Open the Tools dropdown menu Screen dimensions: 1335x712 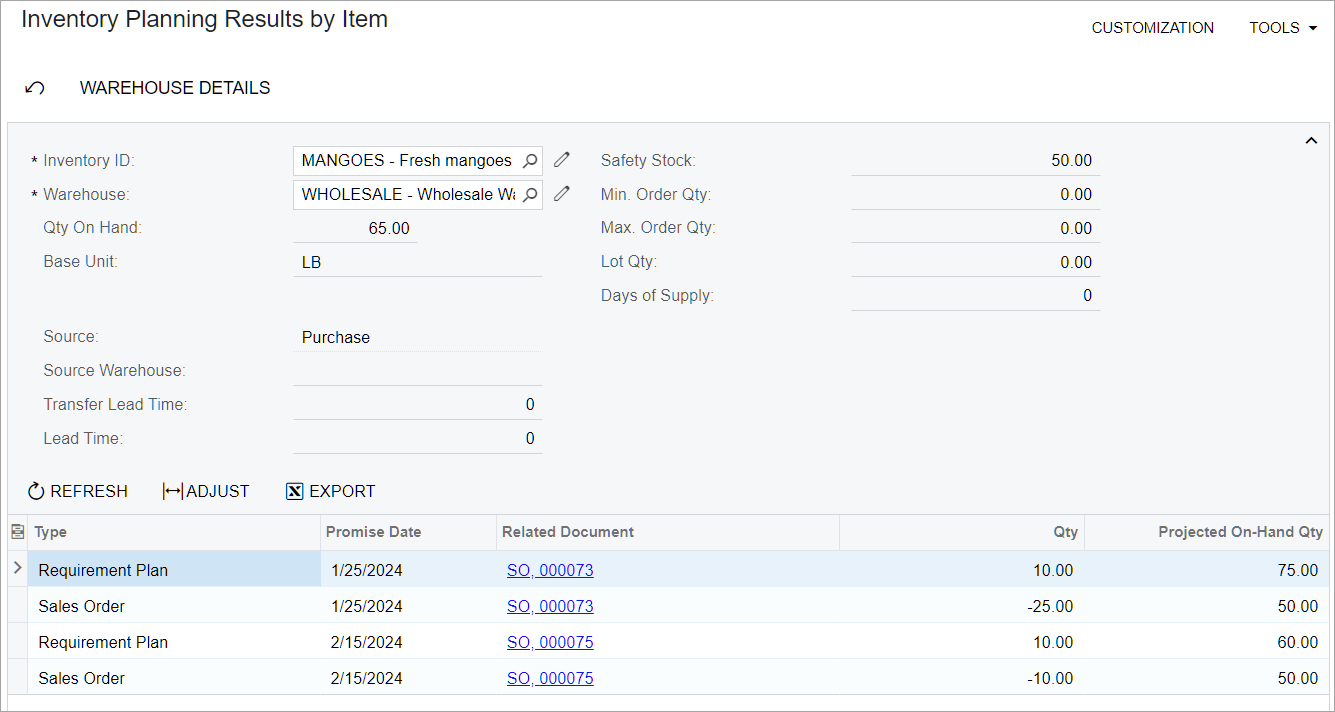click(1283, 28)
